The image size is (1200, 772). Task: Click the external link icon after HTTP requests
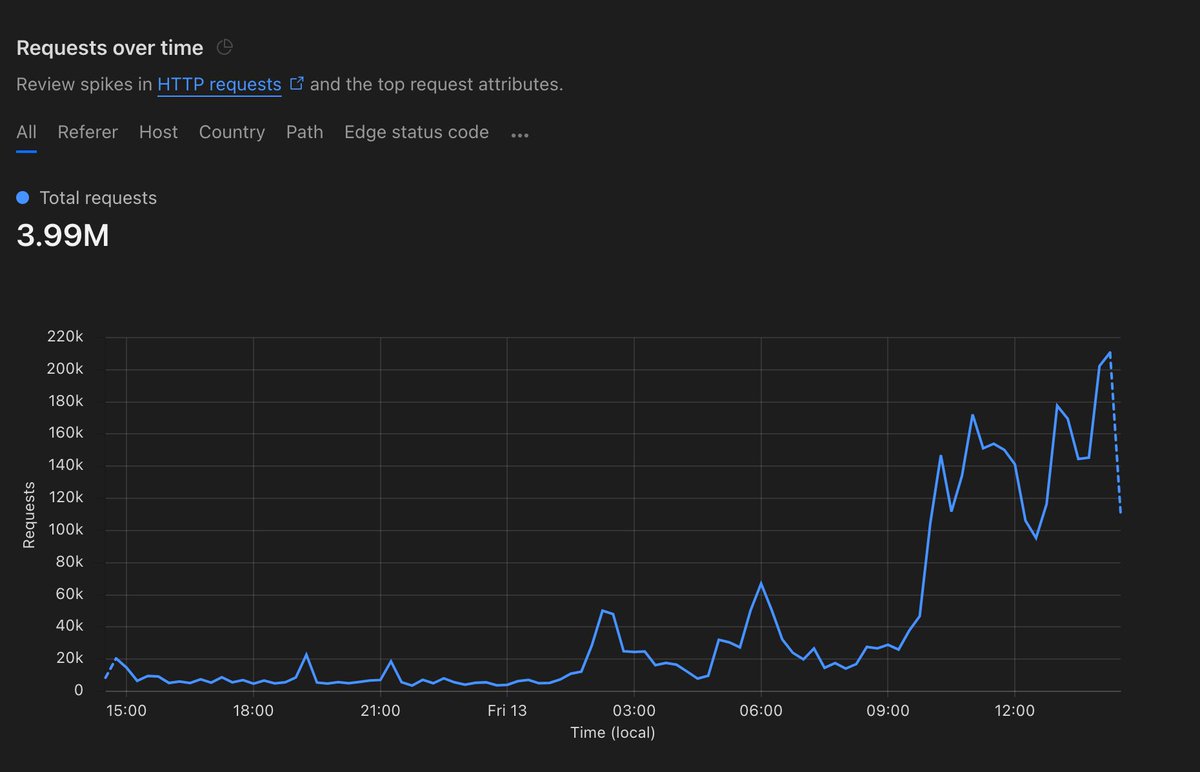click(x=296, y=84)
